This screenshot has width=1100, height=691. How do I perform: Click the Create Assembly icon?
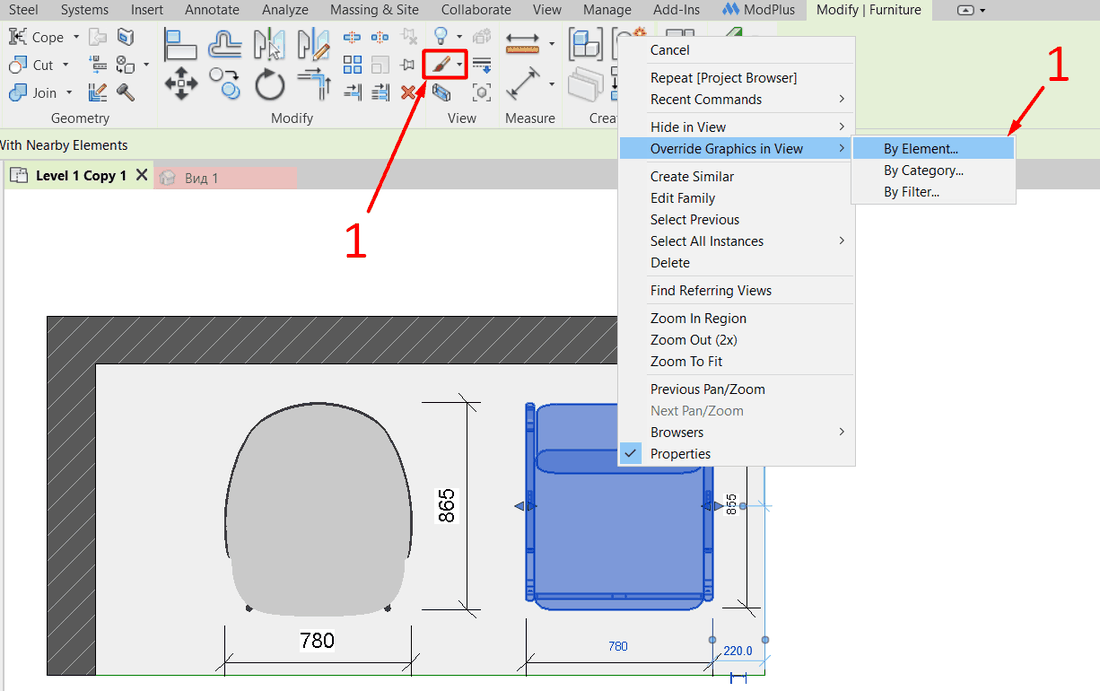click(585, 44)
